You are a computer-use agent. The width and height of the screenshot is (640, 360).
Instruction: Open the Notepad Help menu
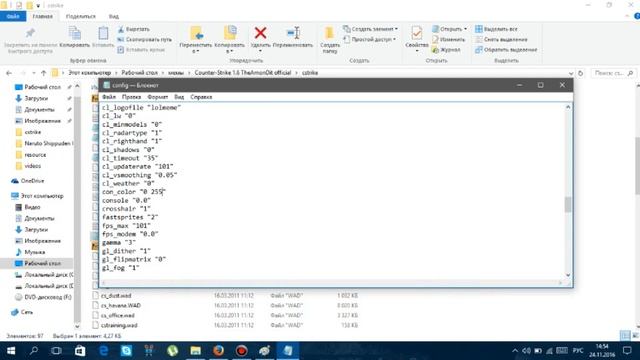pyautogui.click(x=201, y=97)
